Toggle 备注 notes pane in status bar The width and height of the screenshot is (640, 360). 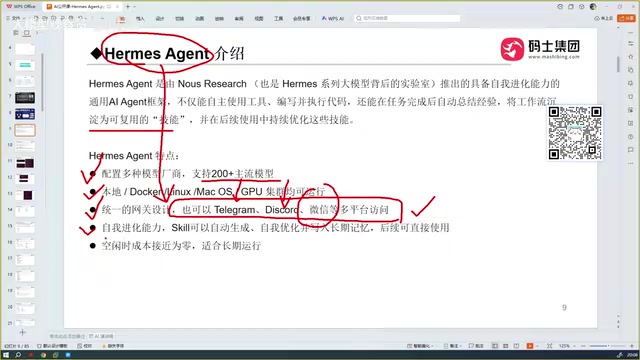pos(452,346)
